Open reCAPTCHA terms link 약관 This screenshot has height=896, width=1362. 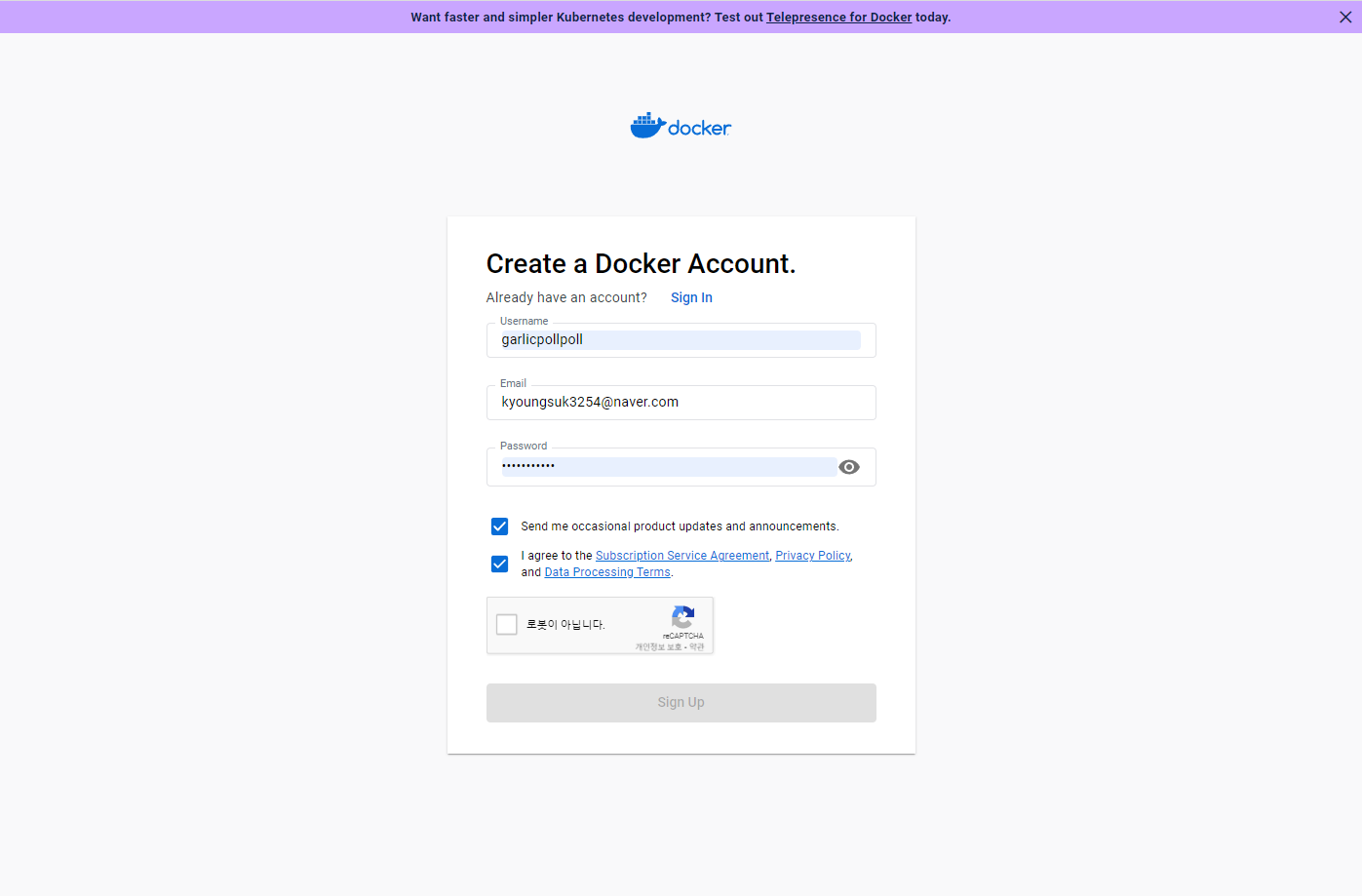pos(697,646)
